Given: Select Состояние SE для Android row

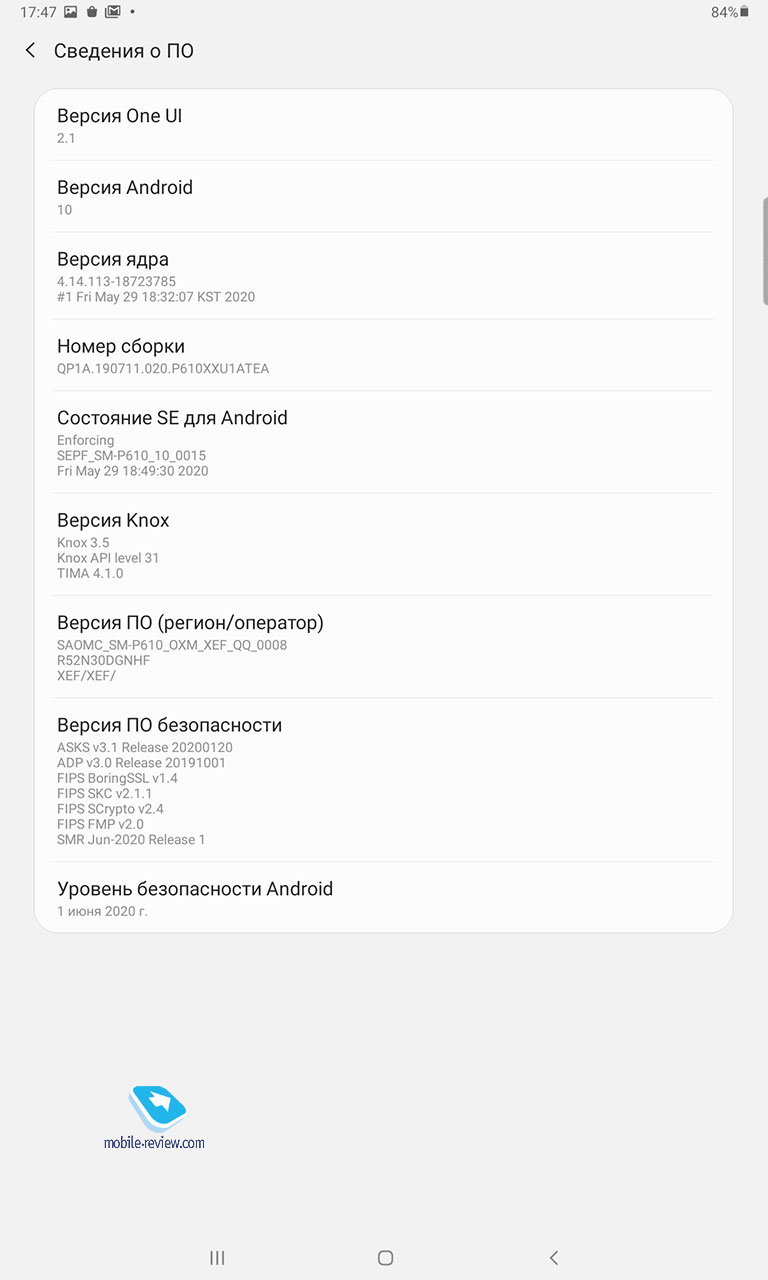Looking at the screenshot, I should pyautogui.click(x=384, y=442).
